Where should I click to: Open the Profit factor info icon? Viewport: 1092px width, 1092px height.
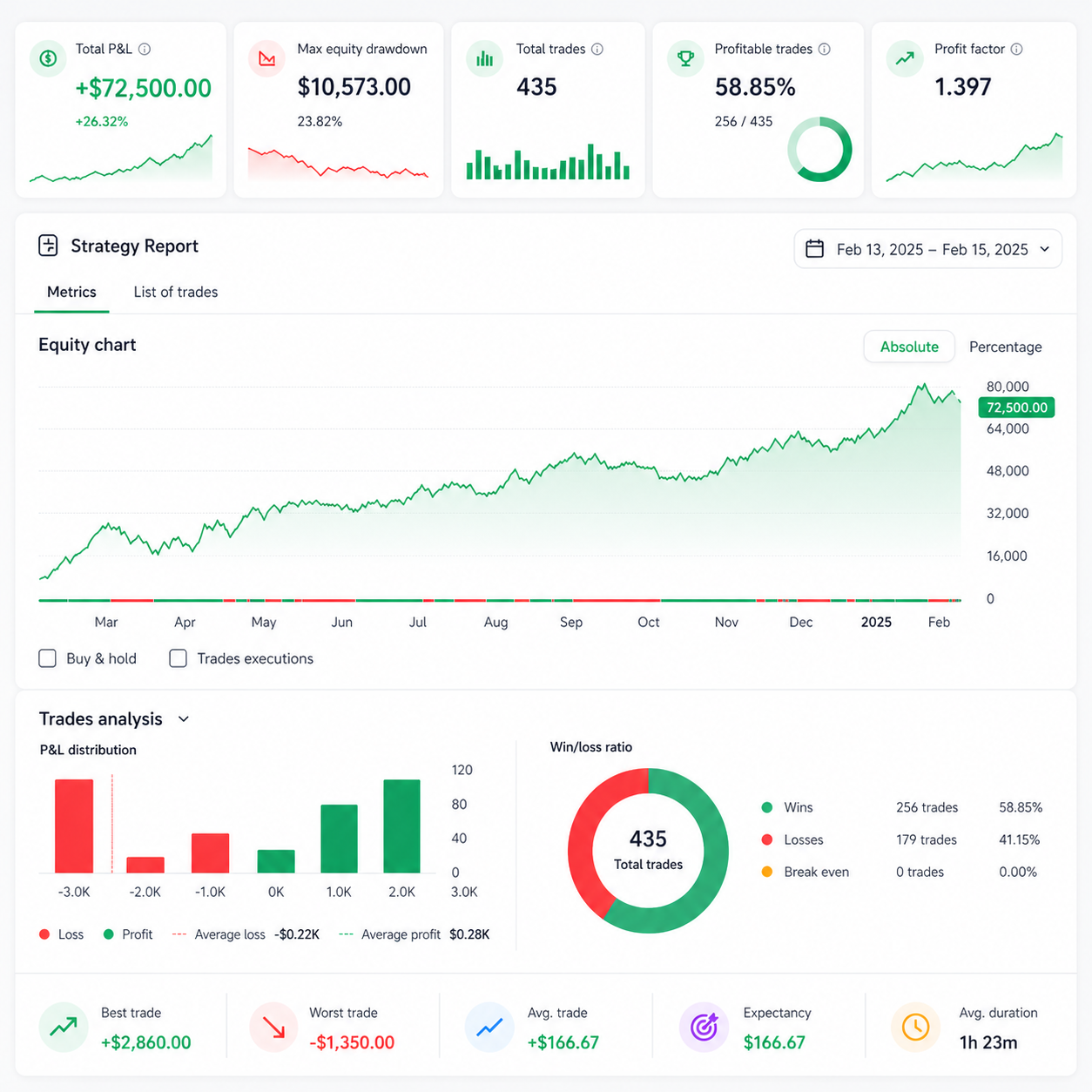tap(1016, 50)
